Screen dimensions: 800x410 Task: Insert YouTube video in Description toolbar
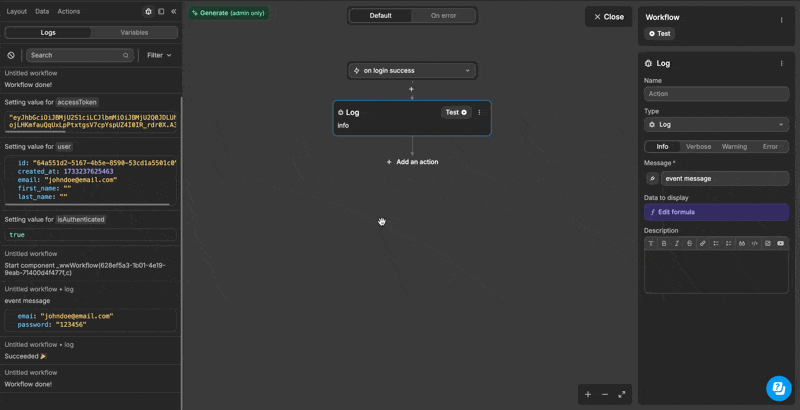[781, 243]
